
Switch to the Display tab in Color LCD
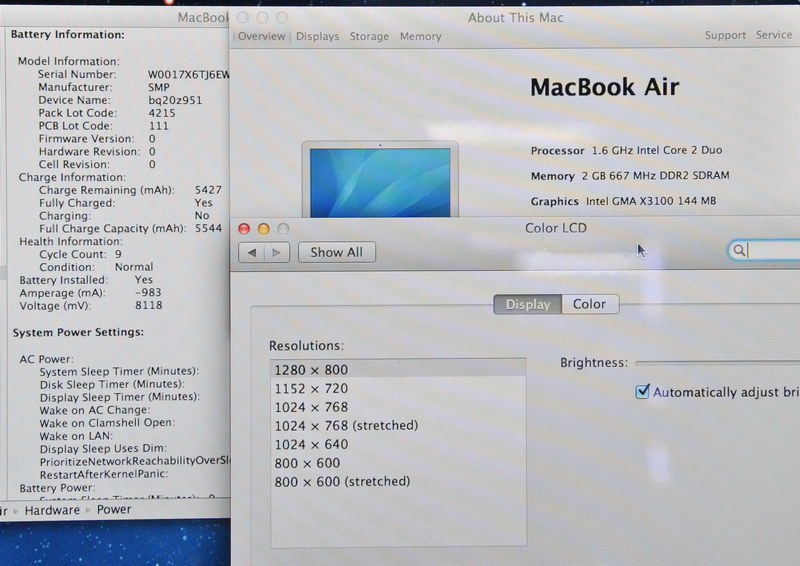click(528, 304)
